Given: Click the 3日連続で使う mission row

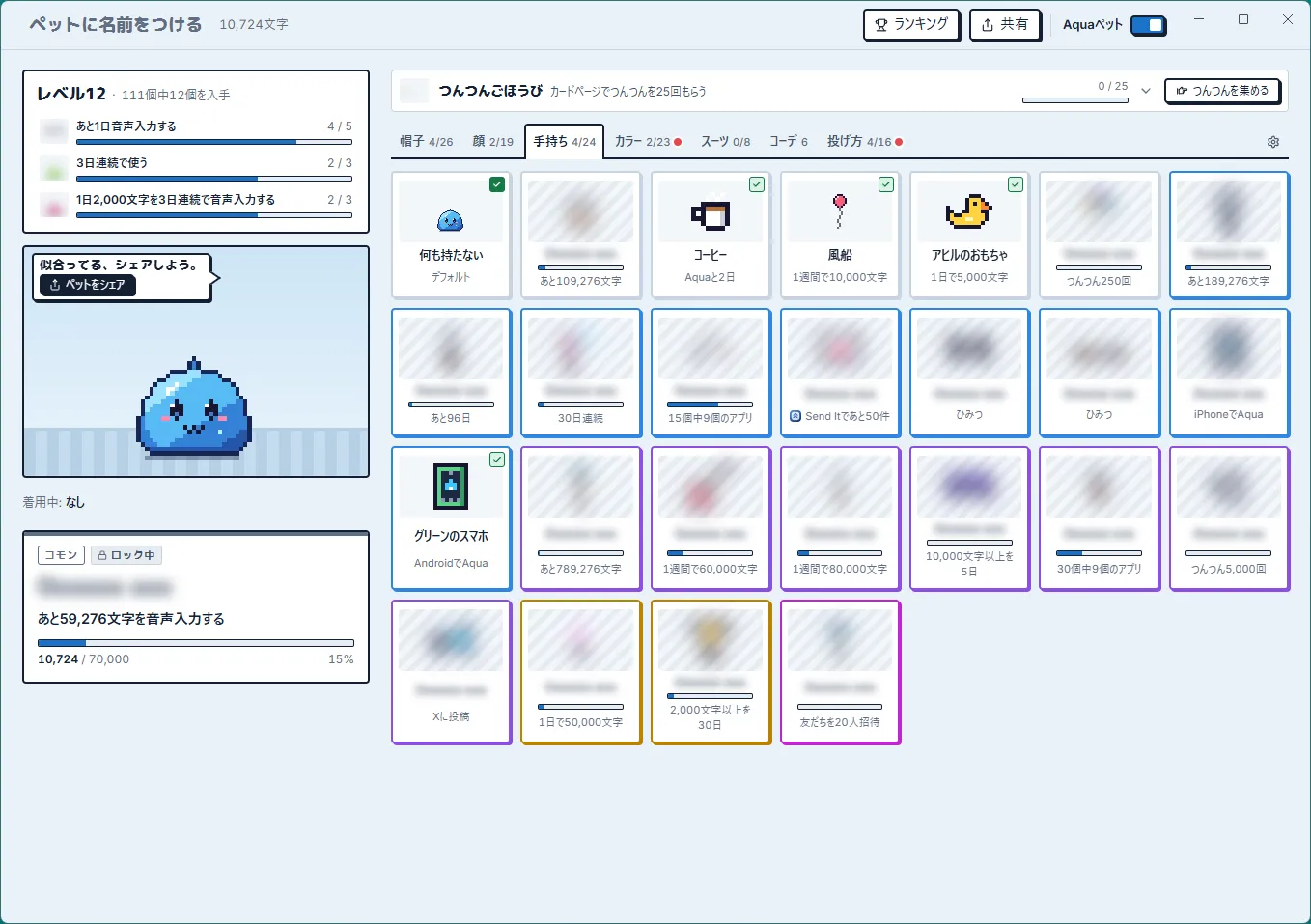Looking at the screenshot, I should pyautogui.click(x=196, y=168).
